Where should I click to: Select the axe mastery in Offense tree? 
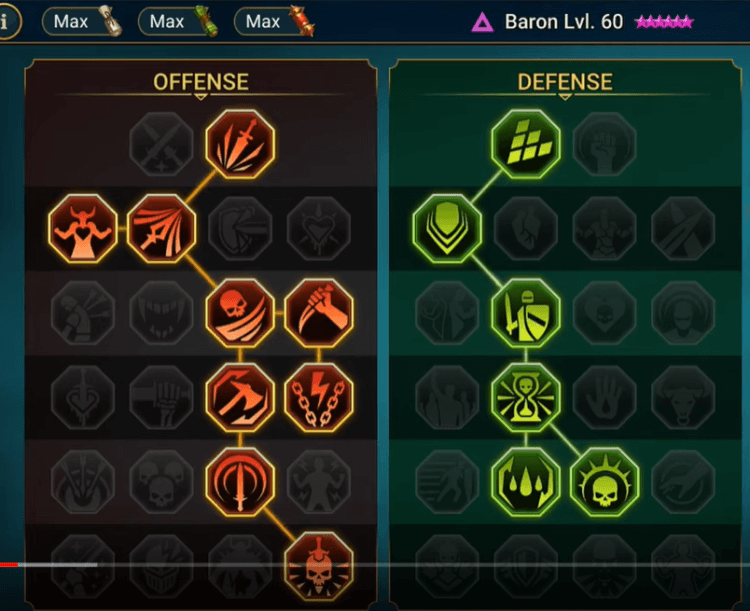point(240,398)
